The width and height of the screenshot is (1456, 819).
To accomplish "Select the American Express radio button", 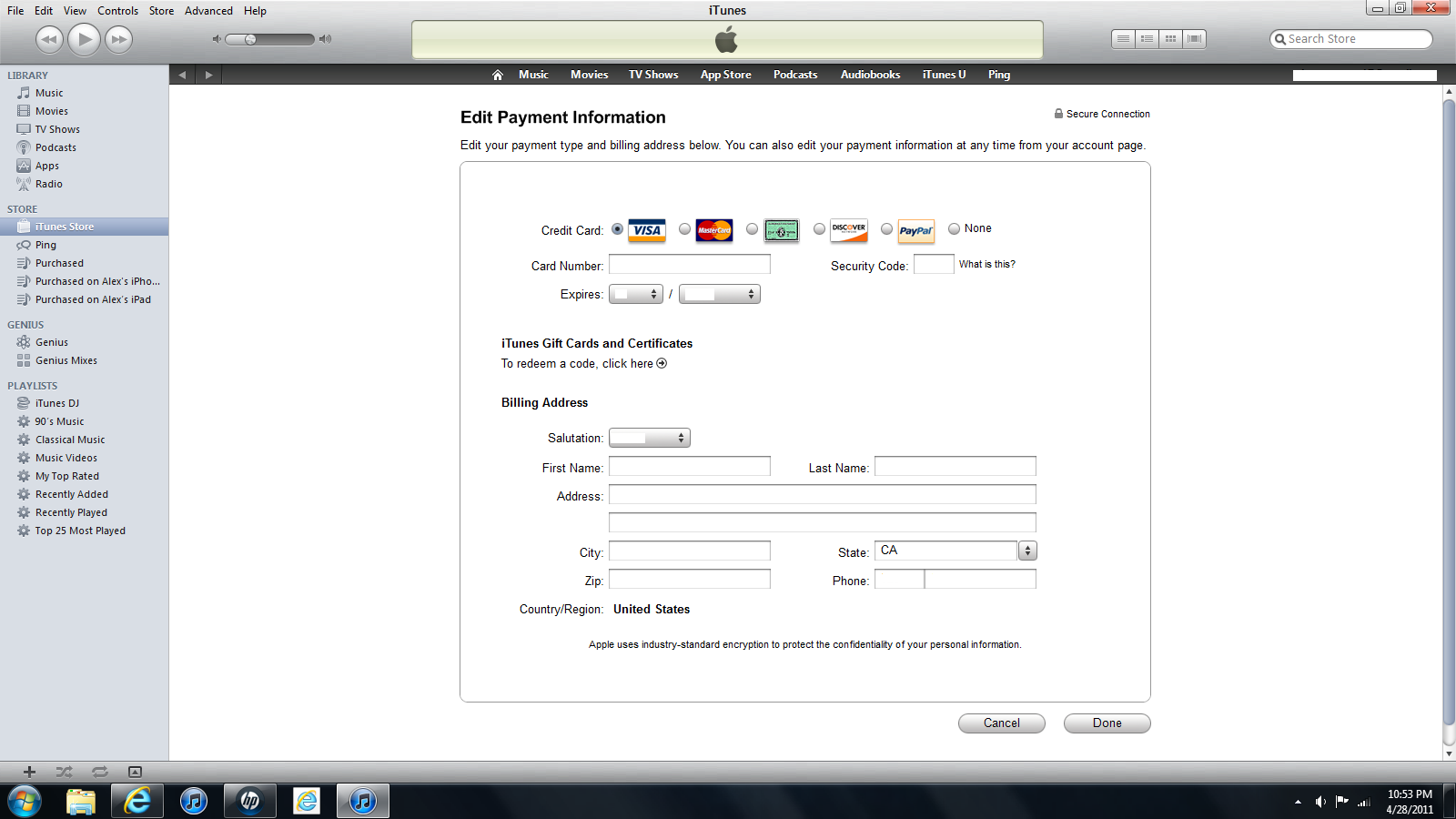I will (x=752, y=229).
